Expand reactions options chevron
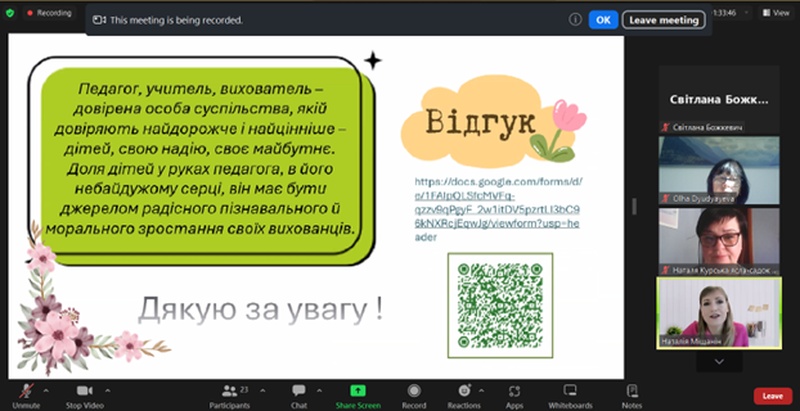Screen dimensions: 800x411 click(x=482, y=391)
